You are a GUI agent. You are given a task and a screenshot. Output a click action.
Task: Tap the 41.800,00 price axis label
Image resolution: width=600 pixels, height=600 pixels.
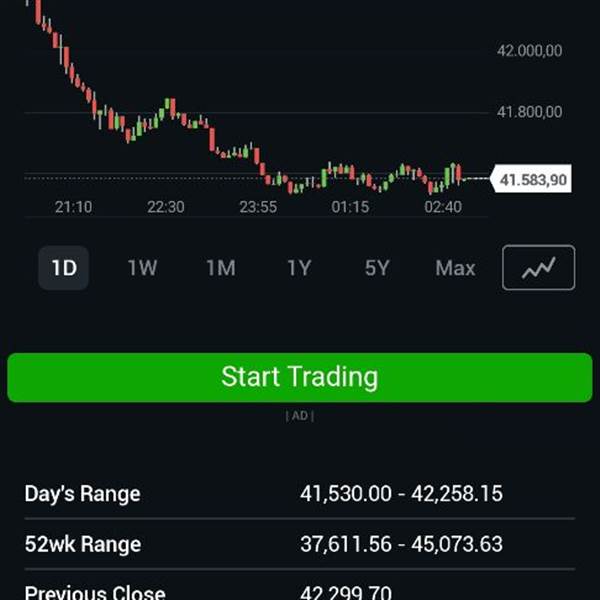[529, 112]
